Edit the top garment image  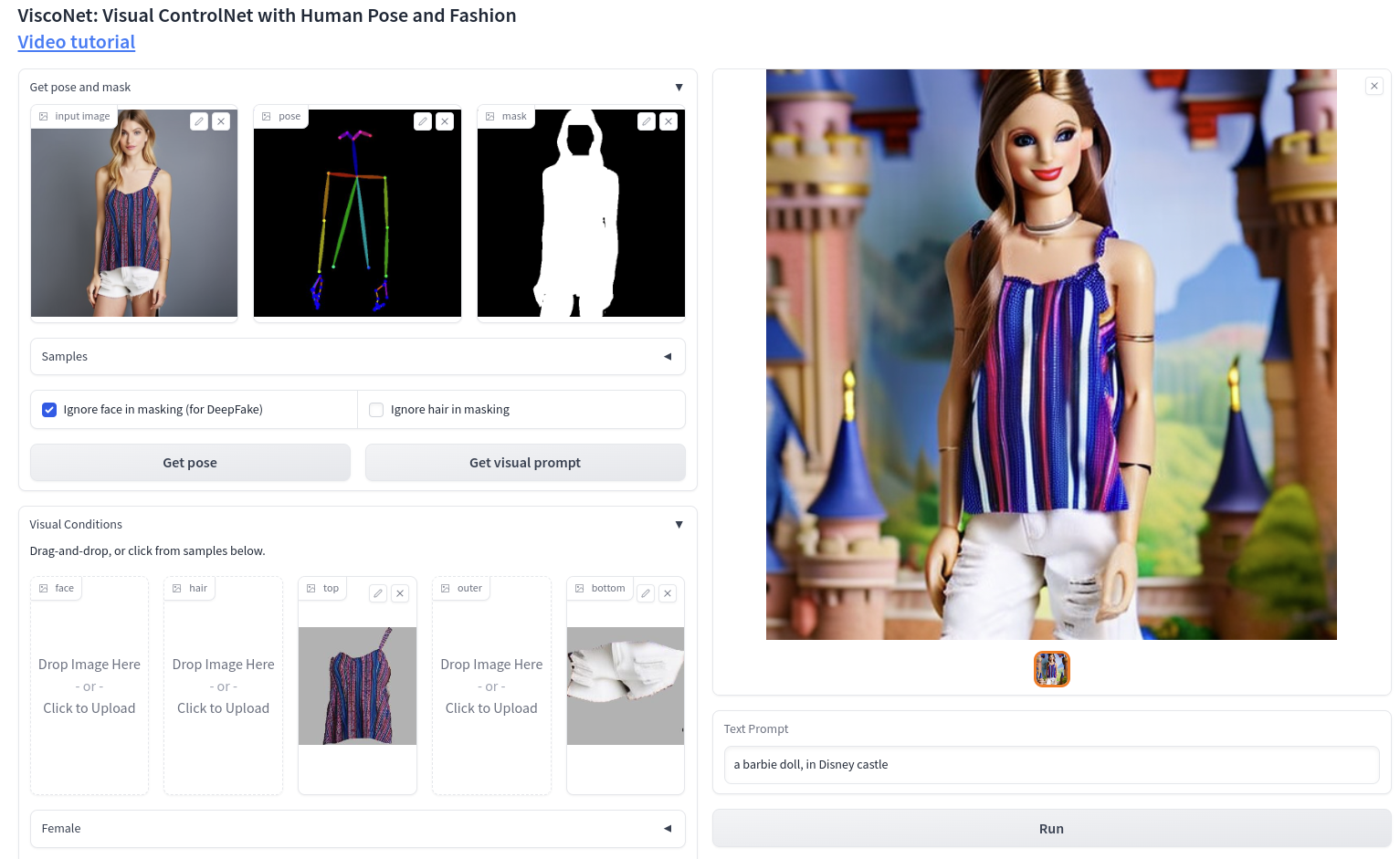pos(378,593)
